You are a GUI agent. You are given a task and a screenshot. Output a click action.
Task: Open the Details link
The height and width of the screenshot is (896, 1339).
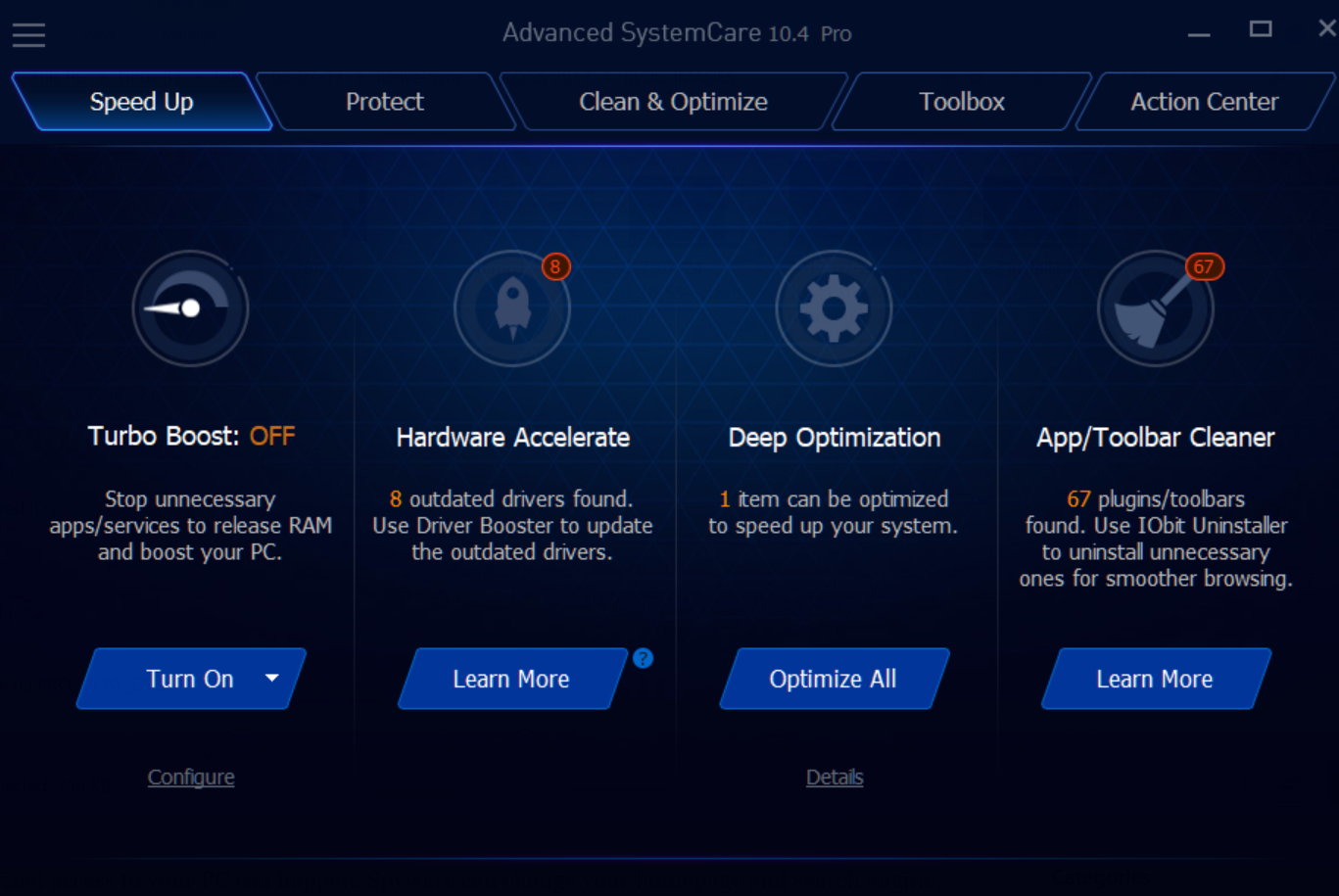coord(835,778)
